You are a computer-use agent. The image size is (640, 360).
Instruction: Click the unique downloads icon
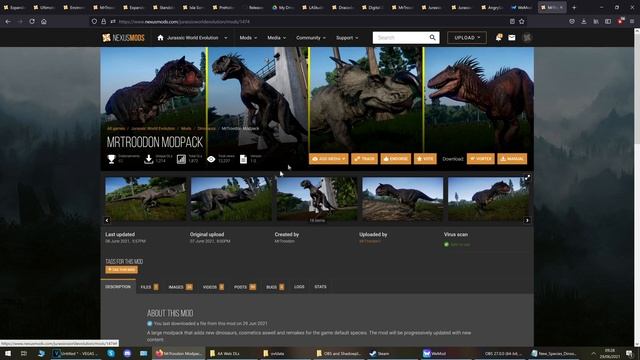pos(149,159)
